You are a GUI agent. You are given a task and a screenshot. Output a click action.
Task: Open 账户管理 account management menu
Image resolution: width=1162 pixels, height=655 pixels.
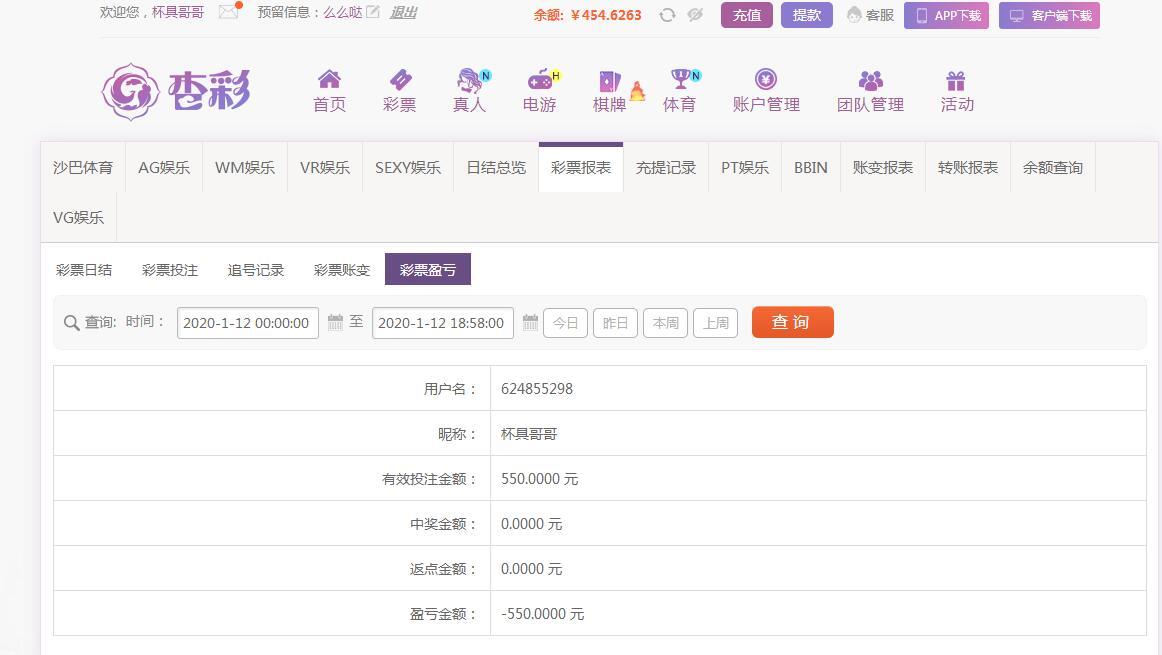click(766, 91)
